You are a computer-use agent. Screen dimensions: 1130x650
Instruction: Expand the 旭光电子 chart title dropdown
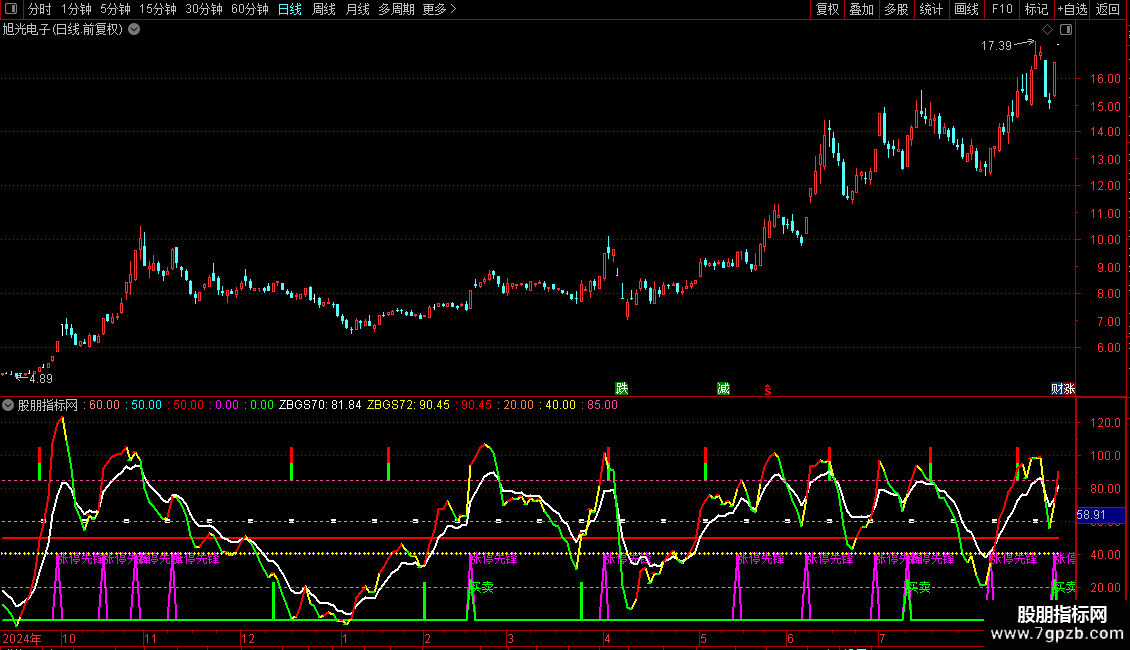[x=134, y=30]
